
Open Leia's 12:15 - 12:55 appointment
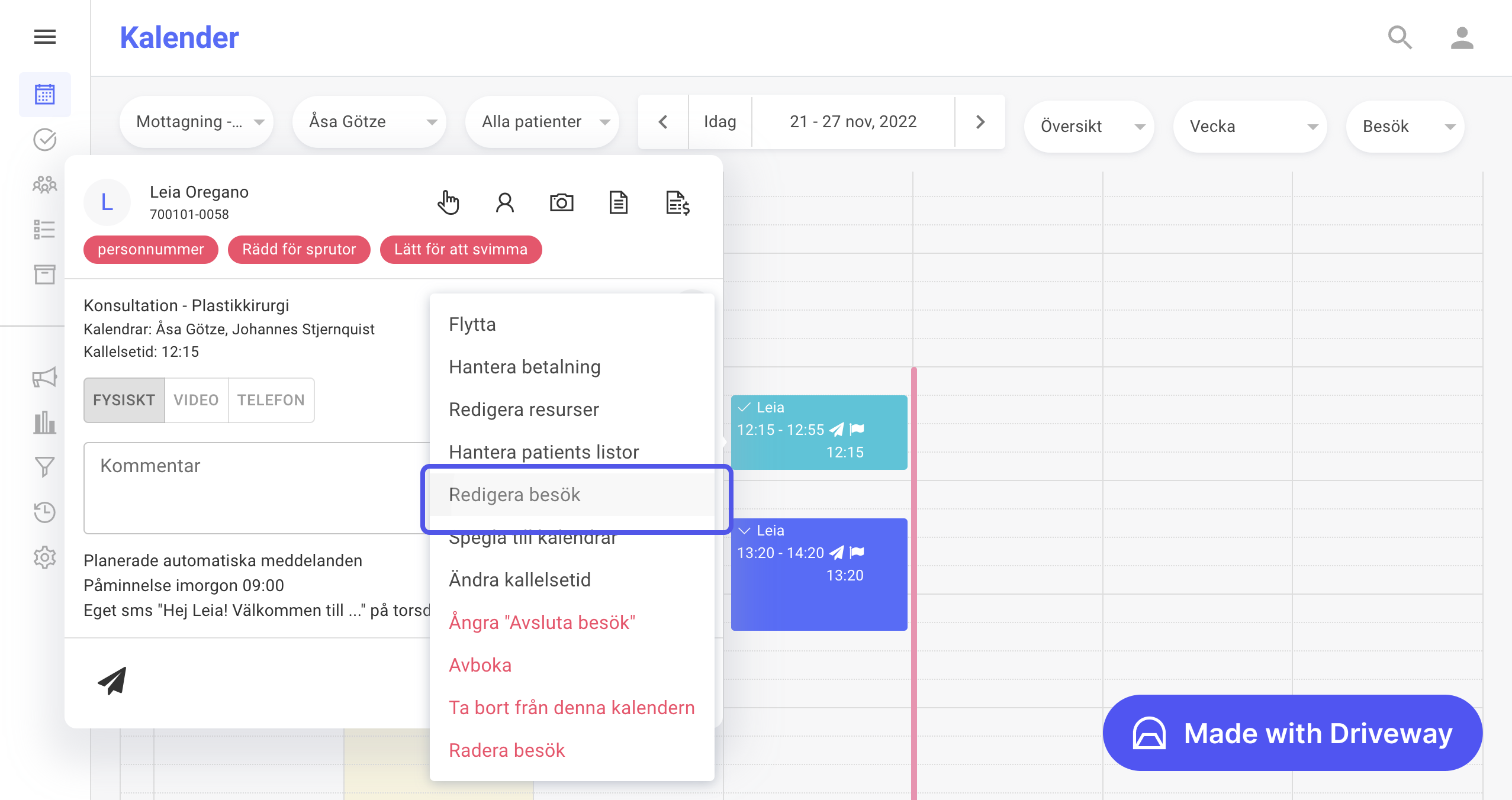pyautogui.click(x=819, y=433)
